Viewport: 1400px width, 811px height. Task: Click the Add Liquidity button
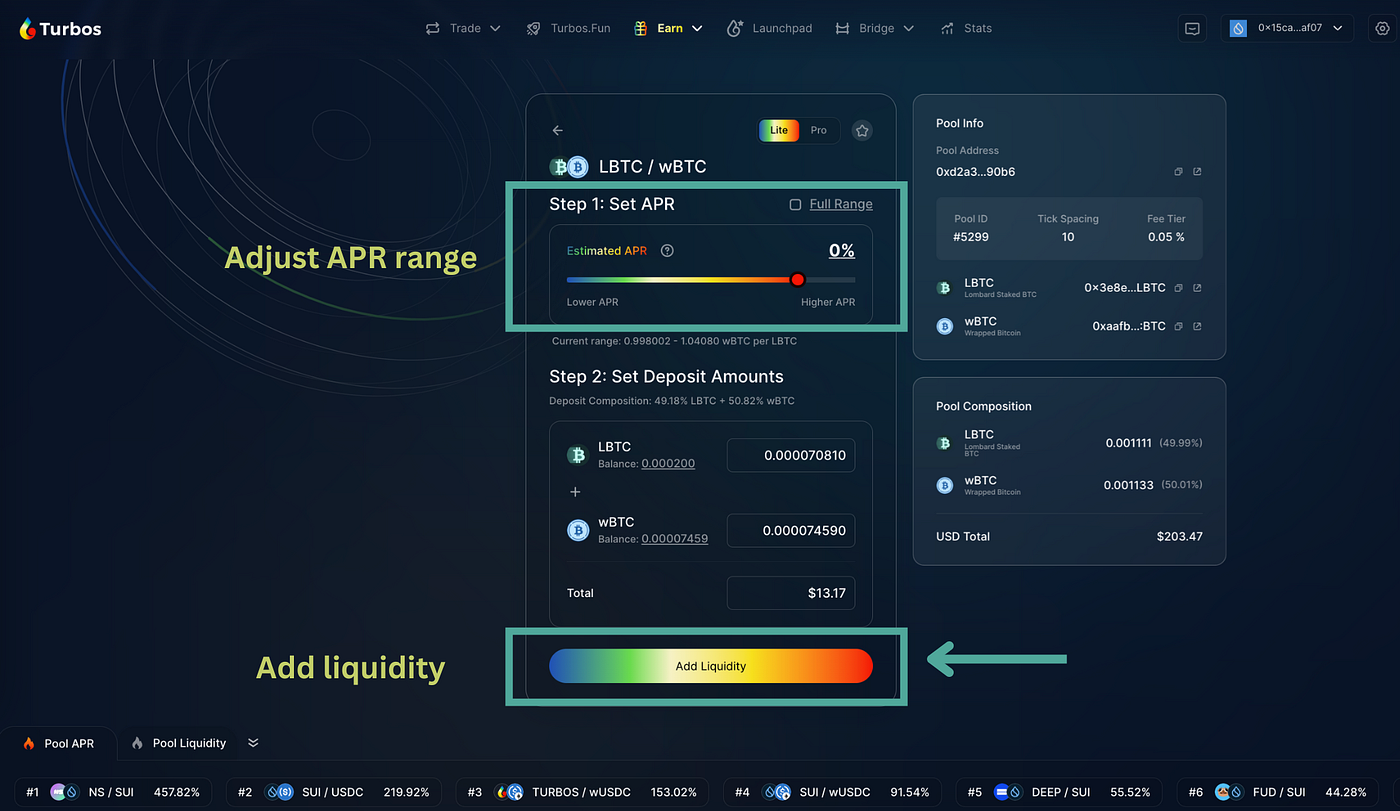711,666
